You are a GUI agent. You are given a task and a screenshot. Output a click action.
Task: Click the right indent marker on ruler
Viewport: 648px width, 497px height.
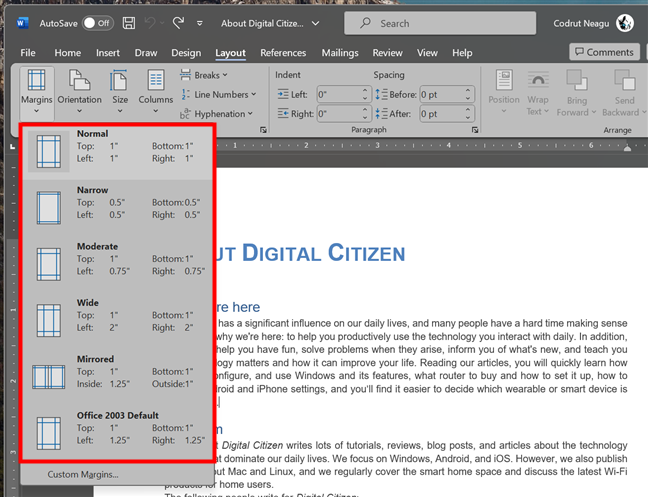tap(627, 147)
